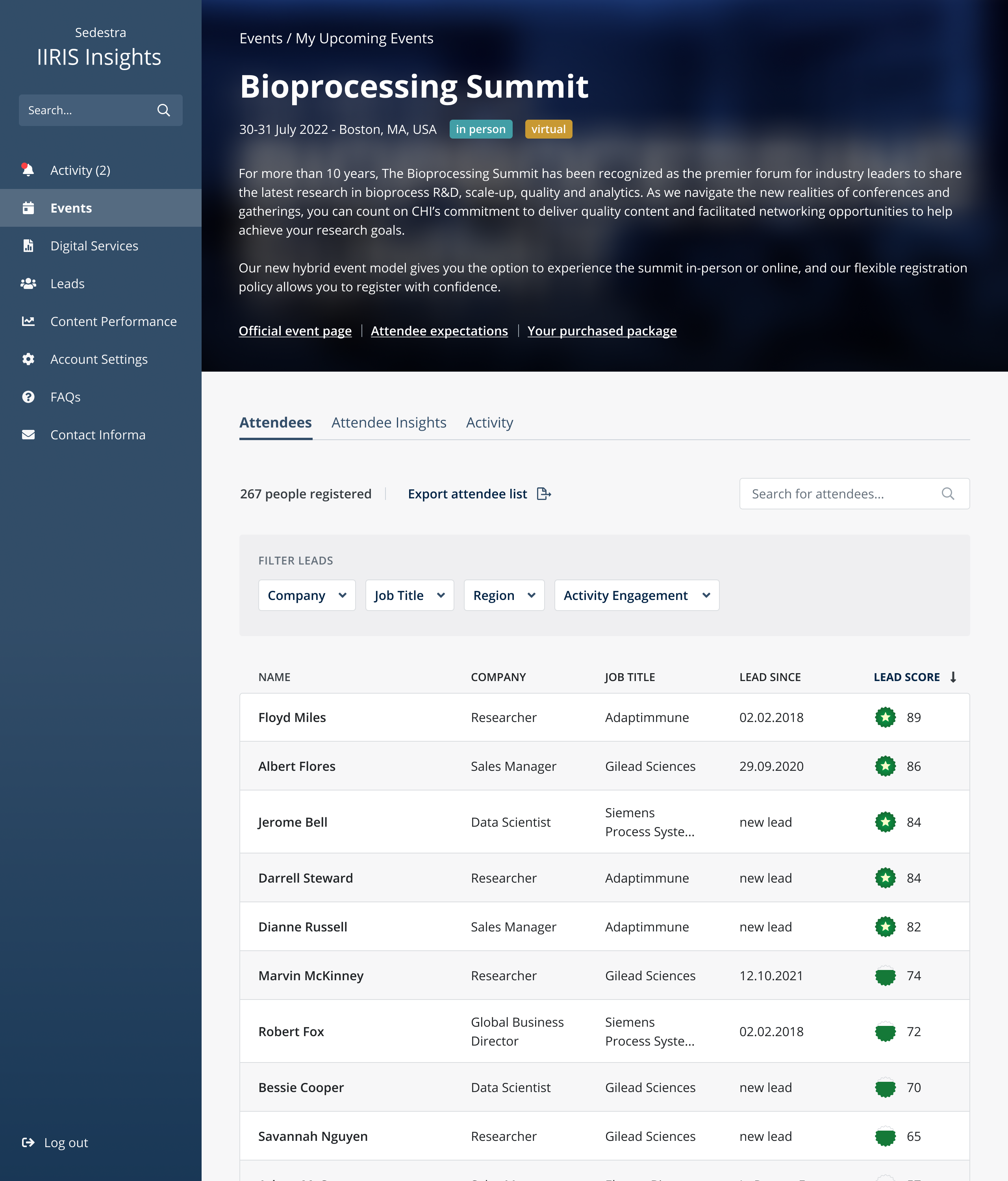The width and height of the screenshot is (1008, 1181).
Task: Click Marvin McKinney's green score badge
Action: [x=886, y=976]
